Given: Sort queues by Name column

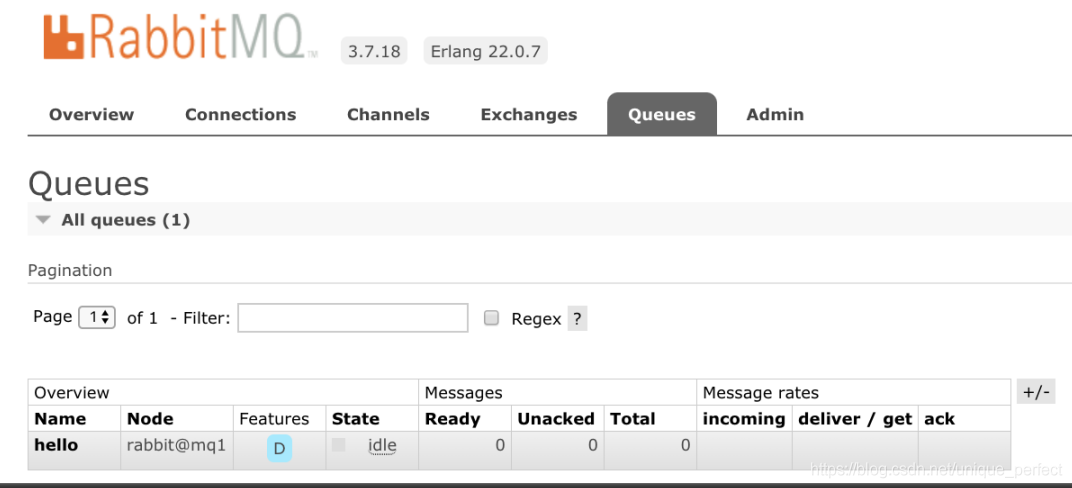Looking at the screenshot, I should click(x=60, y=419).
